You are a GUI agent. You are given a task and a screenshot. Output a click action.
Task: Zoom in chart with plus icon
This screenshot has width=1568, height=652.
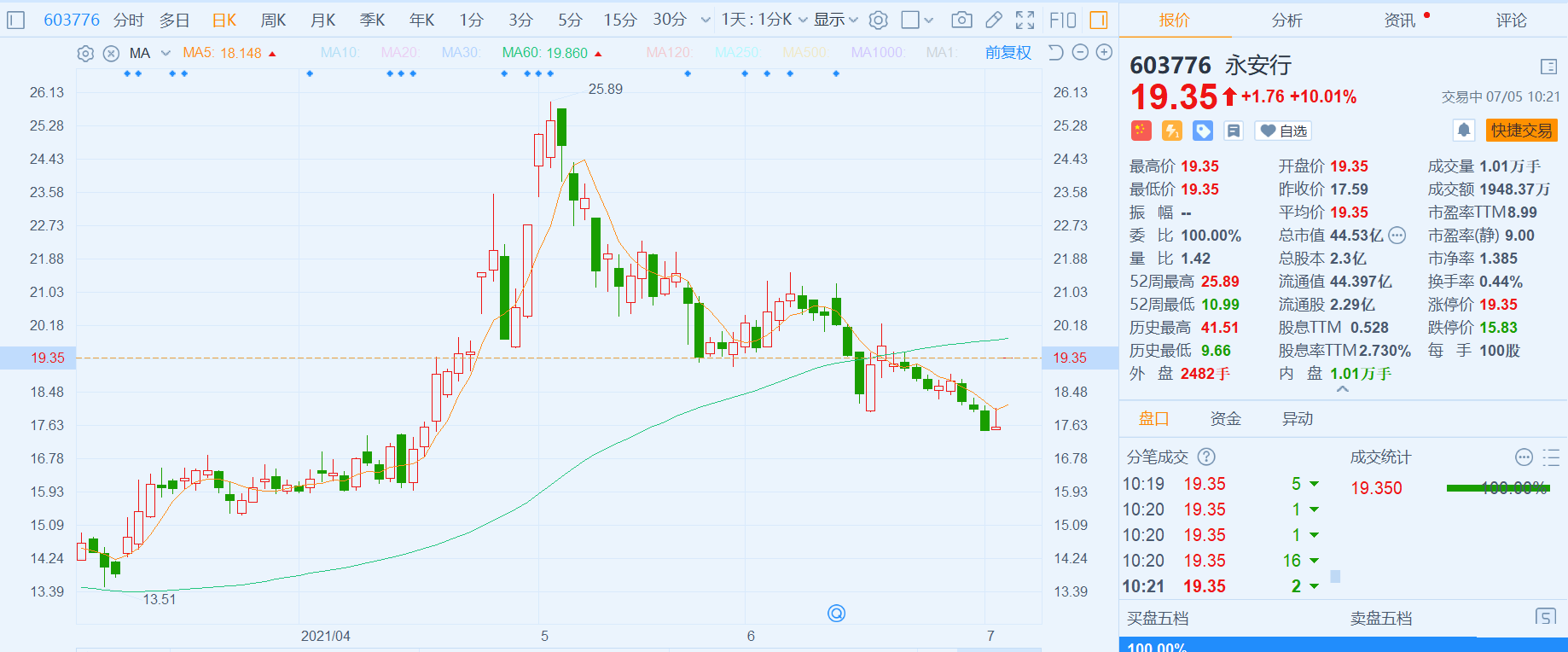point(1104,53)
